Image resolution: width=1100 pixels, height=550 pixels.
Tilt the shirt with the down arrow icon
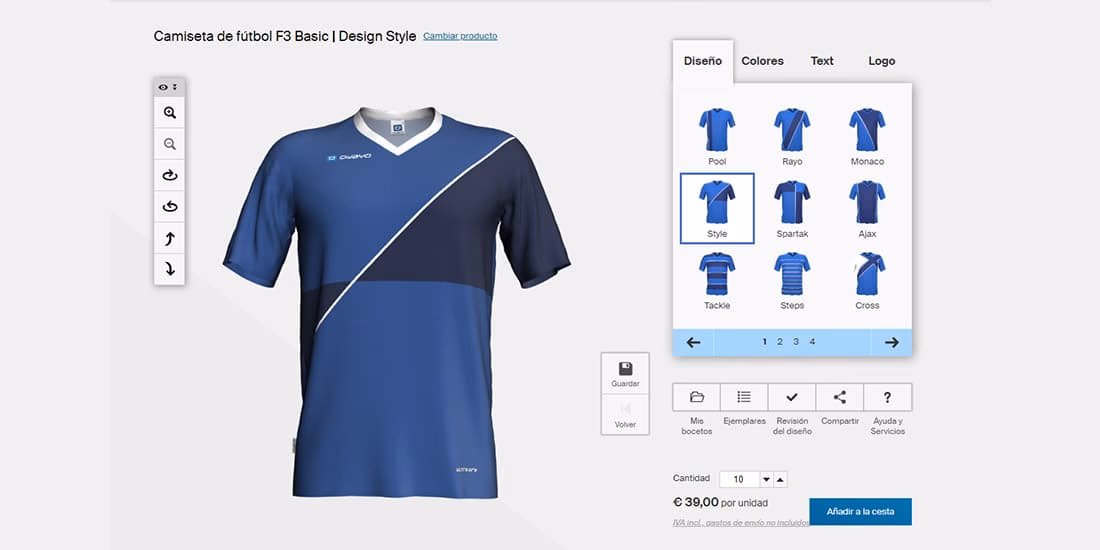click(x=169, y=268)
